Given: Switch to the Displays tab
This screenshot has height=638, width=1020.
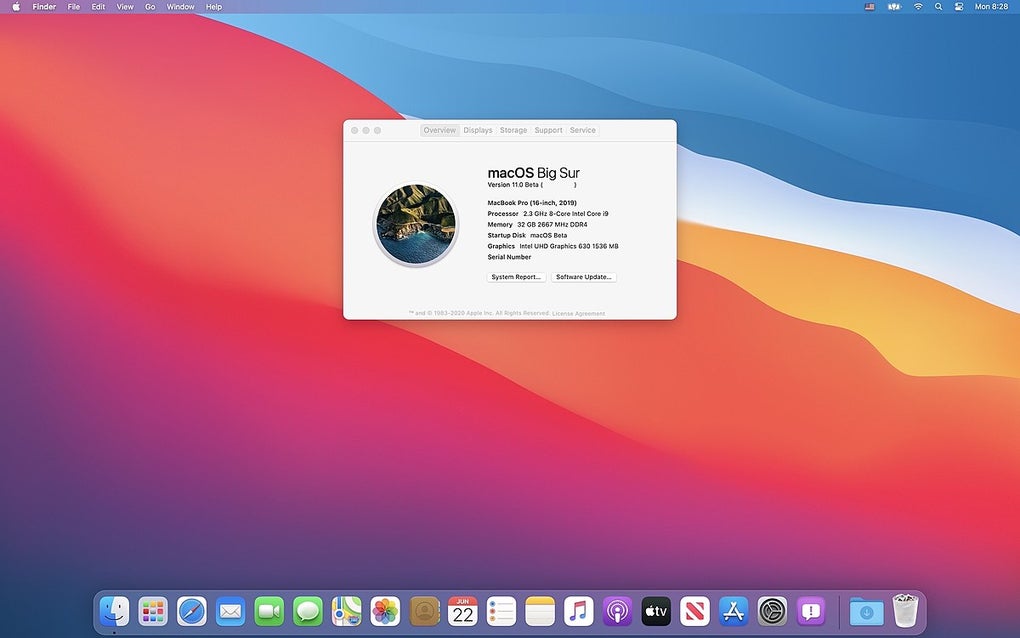Looking at the screenshot, I should pos(478,130).
